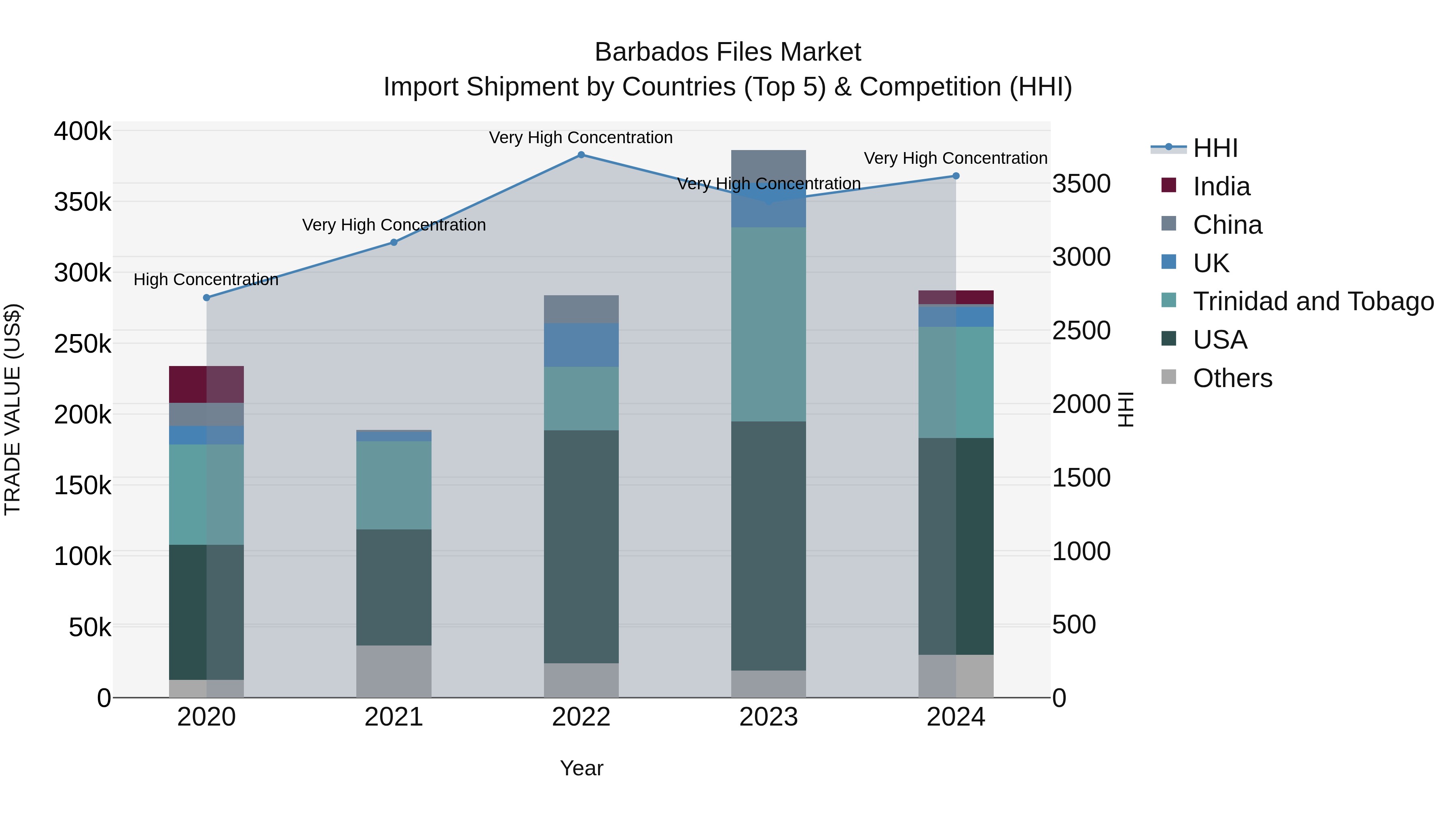
Task: Click the 'TRADE VALUE (US$)' axis title
Action: click(13, 409)
